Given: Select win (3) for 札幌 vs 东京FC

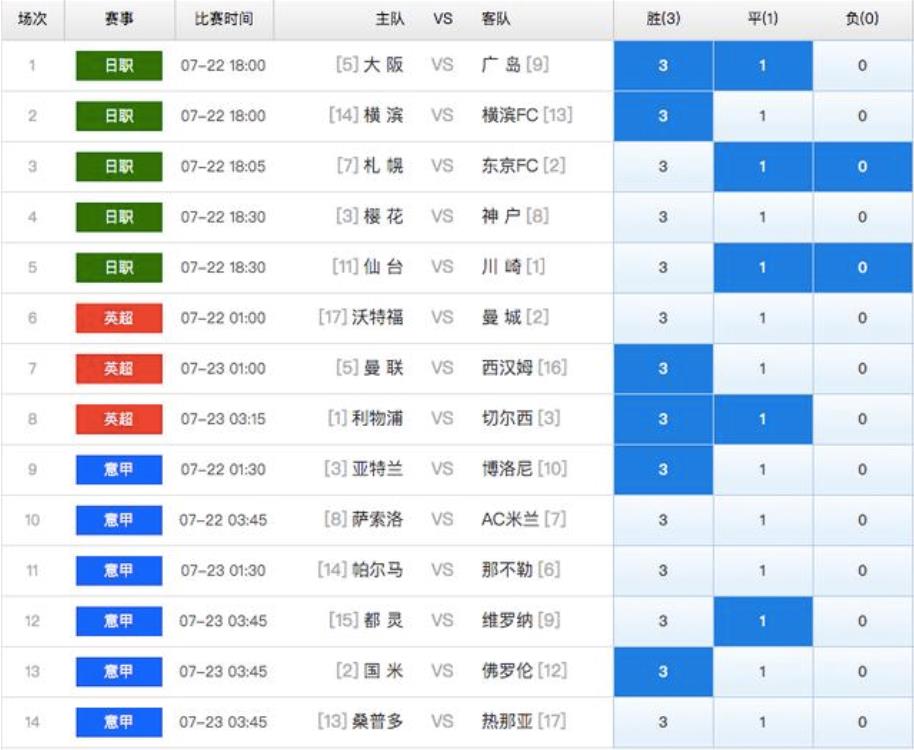Looking at the screenshot, I should (663, 167).
